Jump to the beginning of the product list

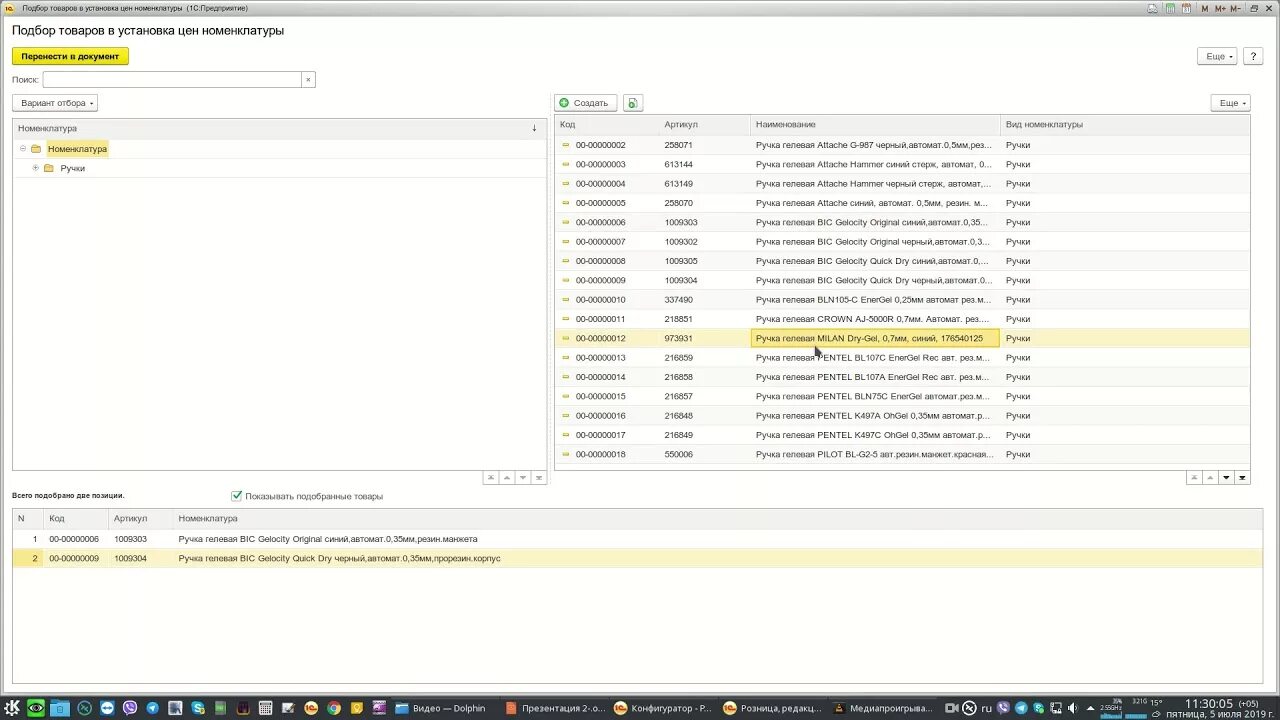1194,478
